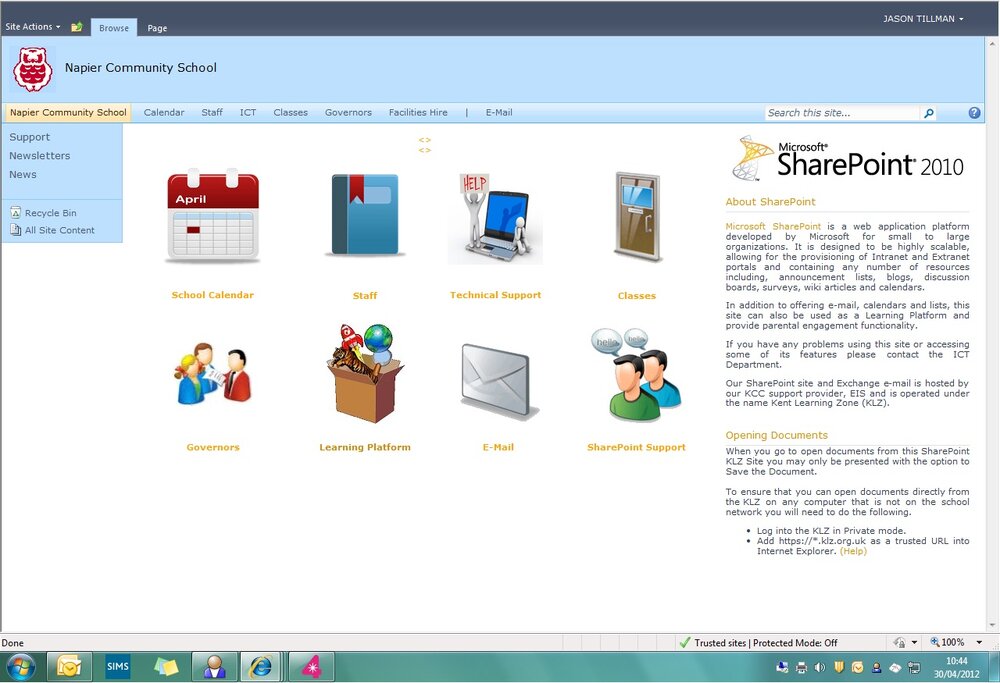Open the Site Actions dropdown menu

click(x=33, y=27)
